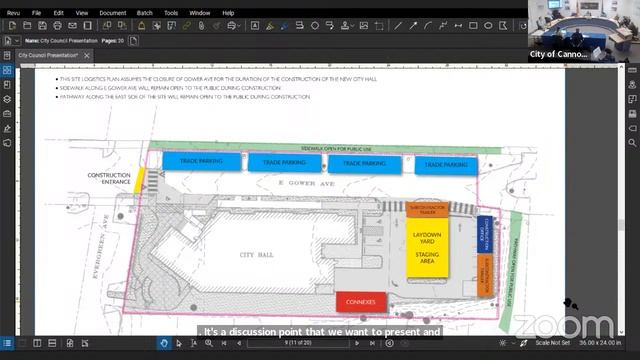Activate the Select Text tool
Image resolution: width=640 pixels, height=360 pixels.
[194, 343]
